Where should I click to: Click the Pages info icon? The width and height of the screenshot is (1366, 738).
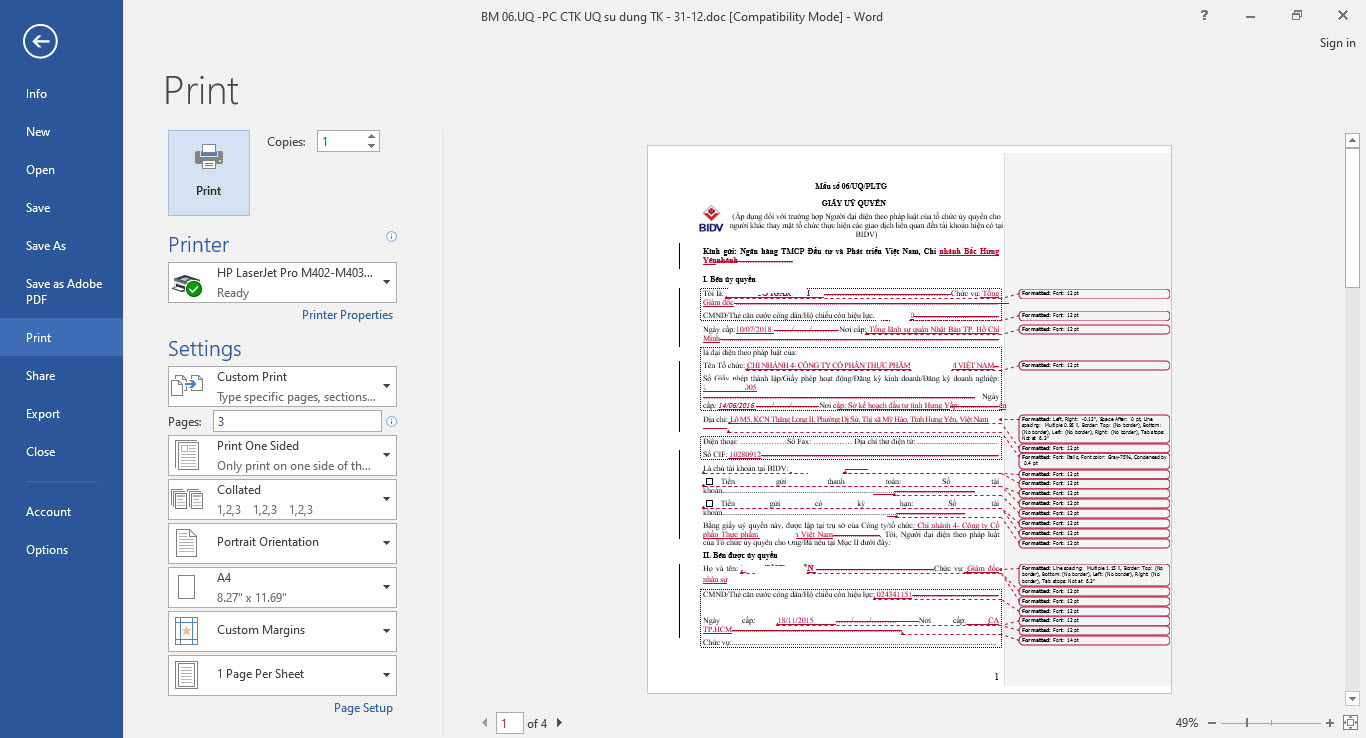point(391,421)
